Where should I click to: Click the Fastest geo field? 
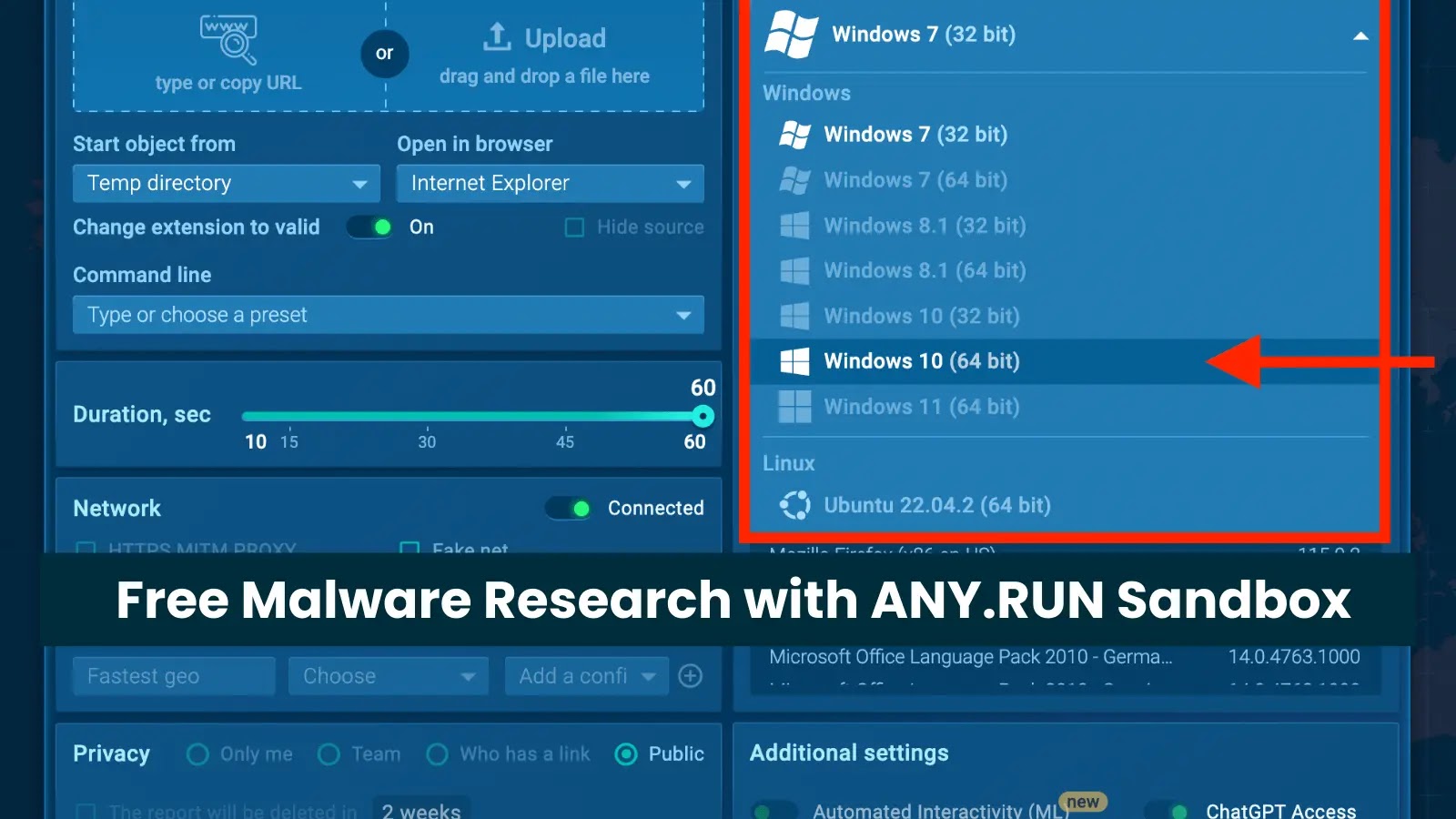point(174,676)
